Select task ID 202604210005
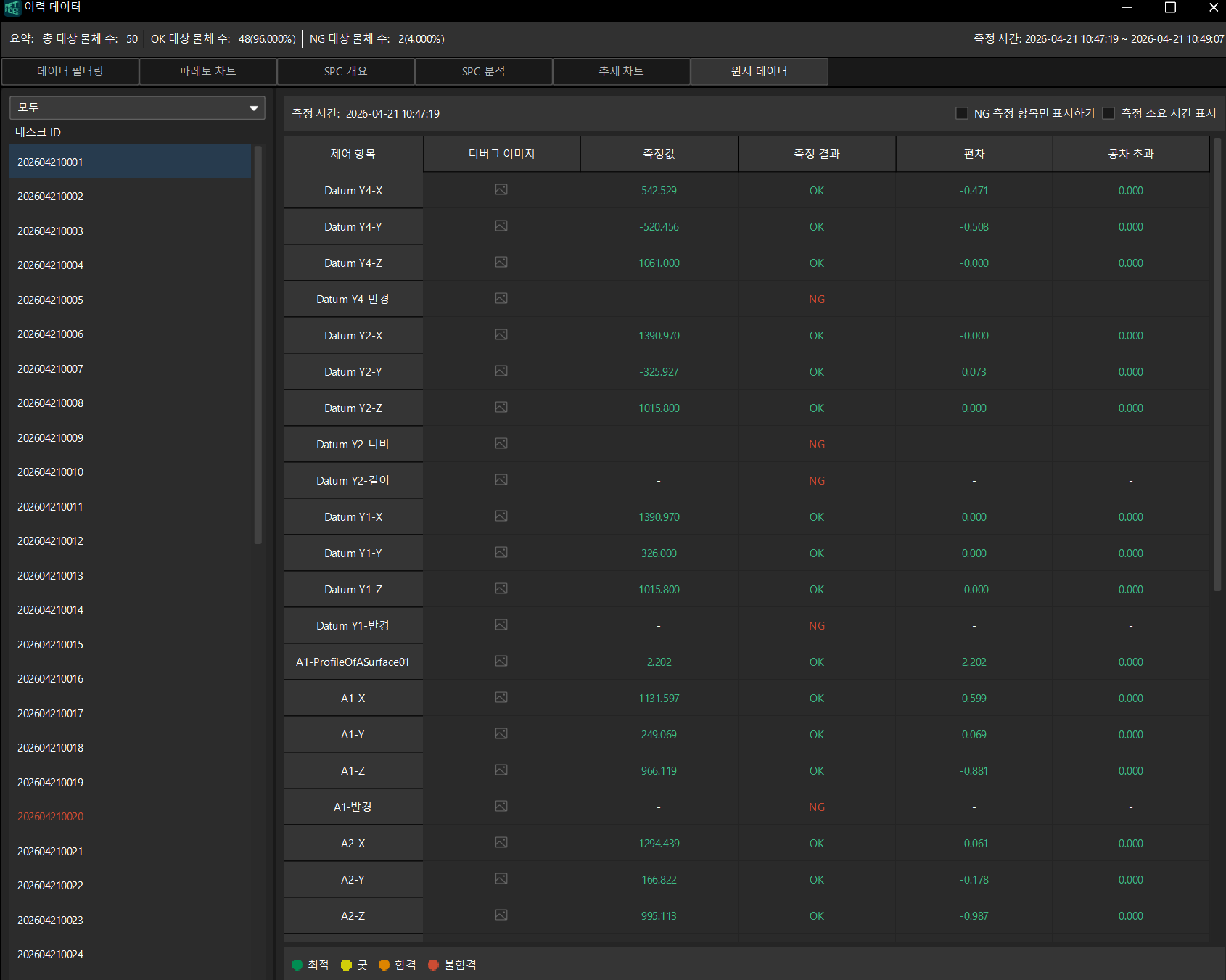Image resolution: width=1226 pixels, height=980 pixels. tap(131, 300)
